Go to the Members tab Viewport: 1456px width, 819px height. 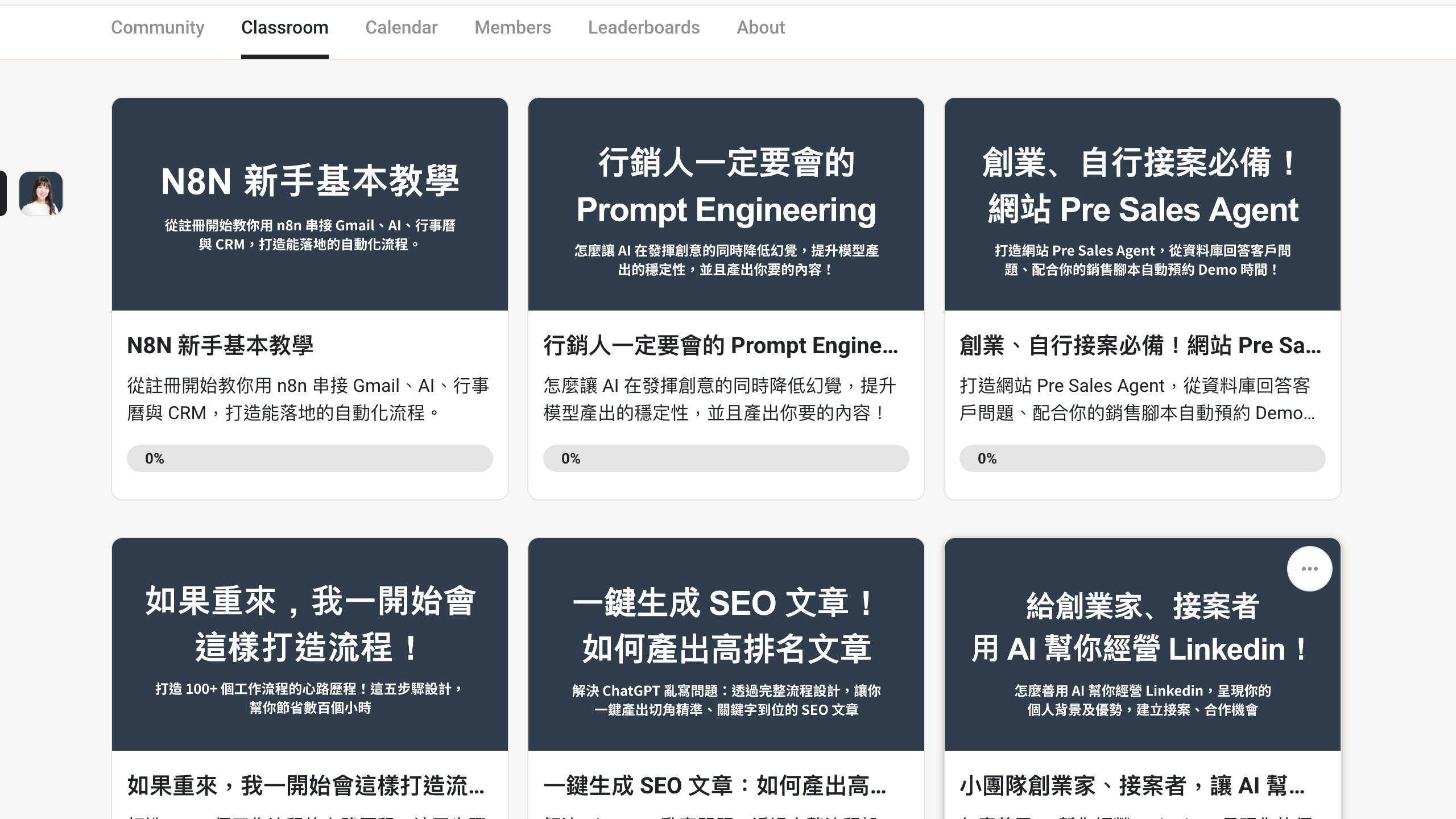point(512,27)
